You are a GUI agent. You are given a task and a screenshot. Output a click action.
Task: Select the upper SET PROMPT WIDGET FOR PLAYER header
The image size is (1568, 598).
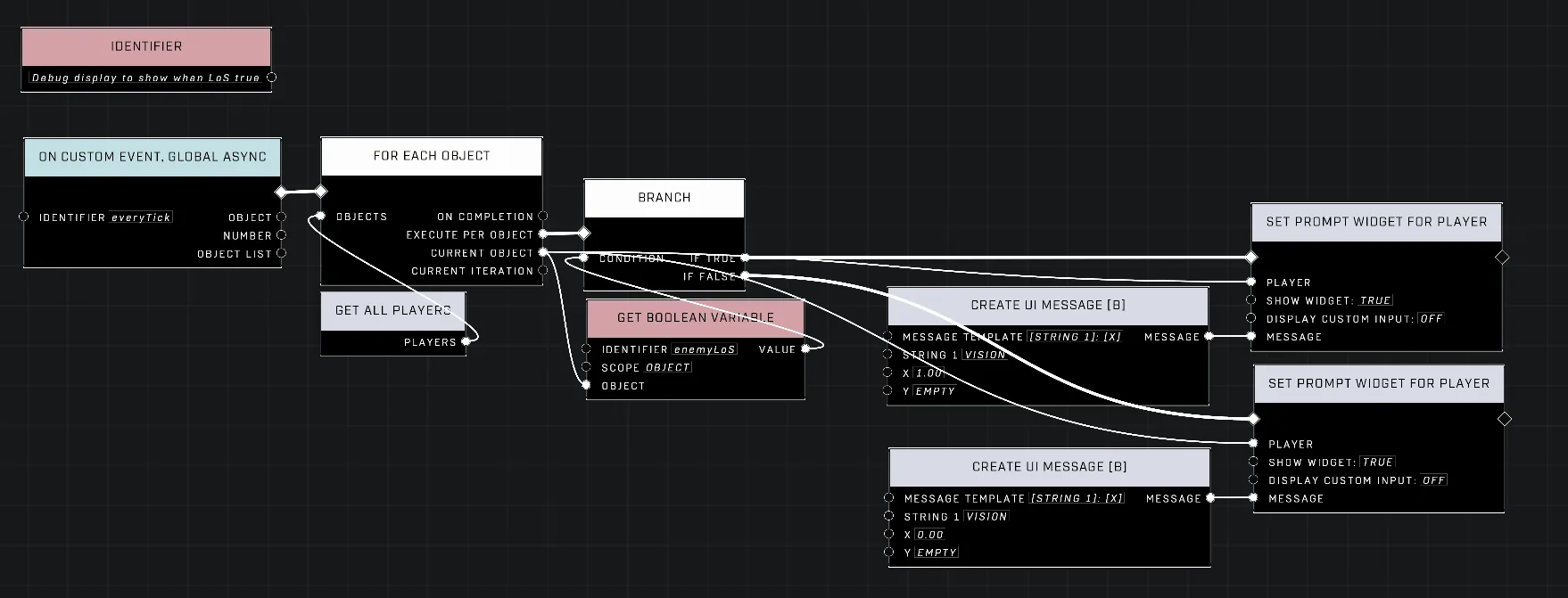click(x=1377, y=222)
